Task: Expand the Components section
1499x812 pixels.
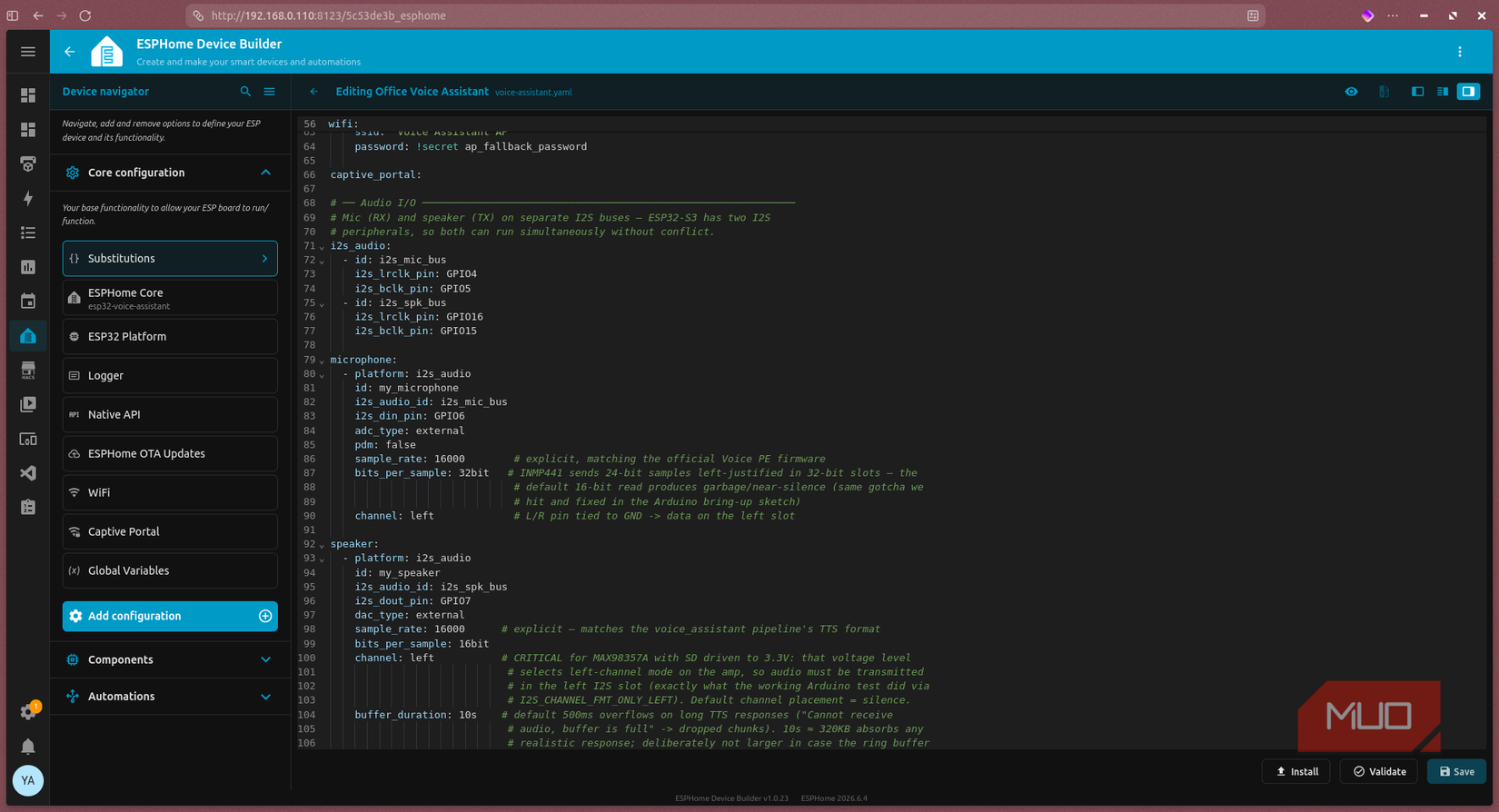Action: (265, 660)
